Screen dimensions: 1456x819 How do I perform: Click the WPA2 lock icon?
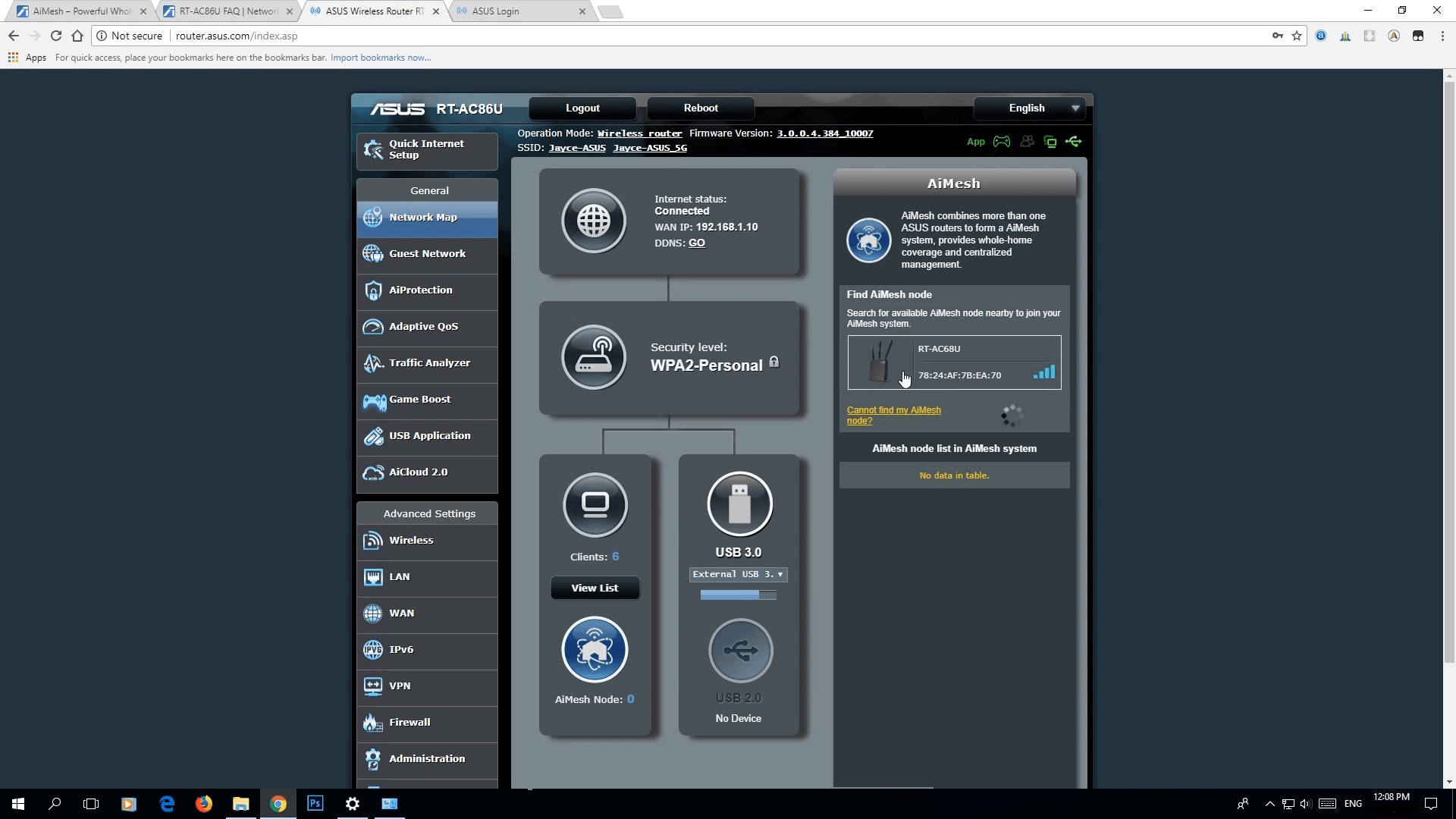click(773, 362)
